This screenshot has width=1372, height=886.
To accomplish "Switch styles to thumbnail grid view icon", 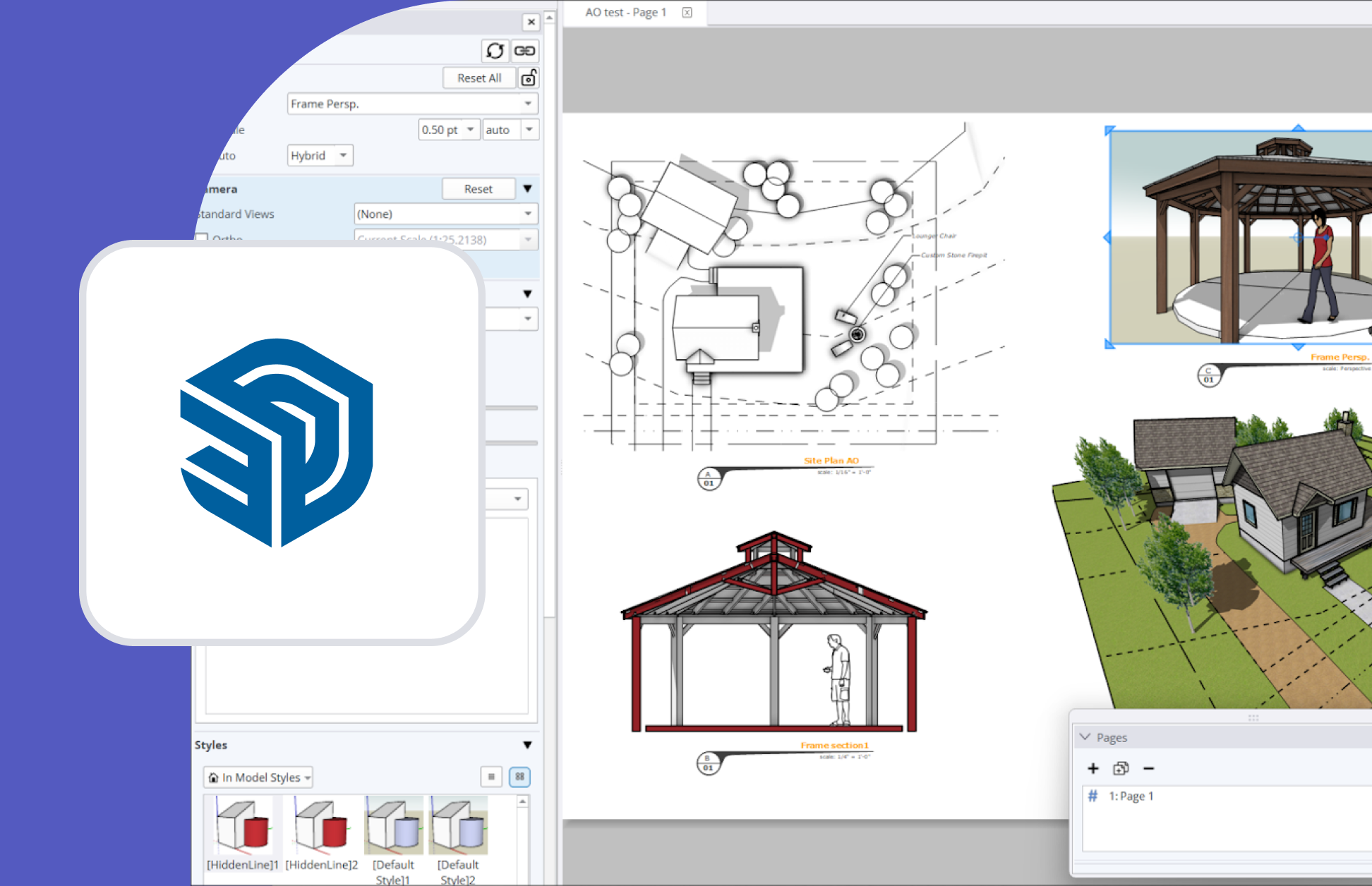I will (x=519, y=777).
